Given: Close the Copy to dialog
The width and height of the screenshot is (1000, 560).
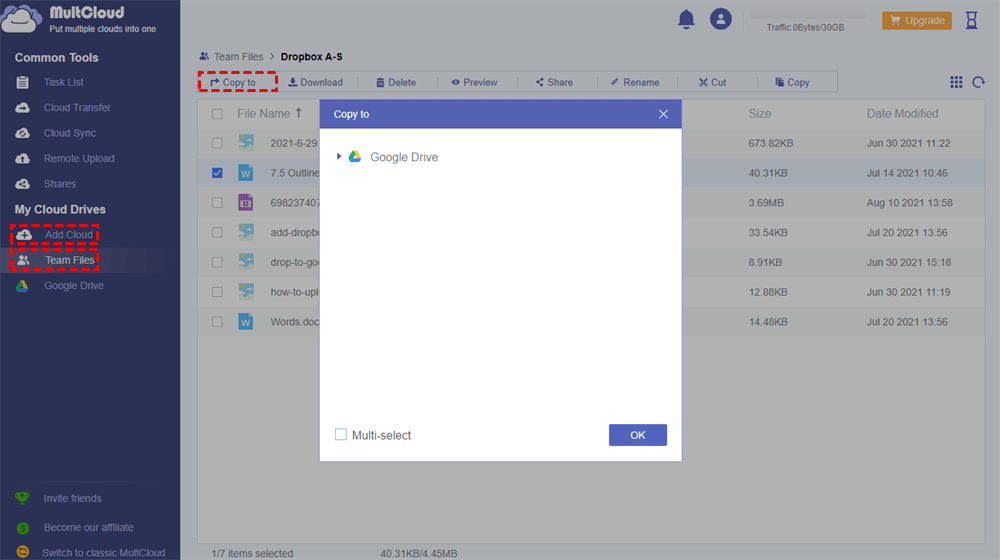Looking at the screenshot, I should coord(663,114).
